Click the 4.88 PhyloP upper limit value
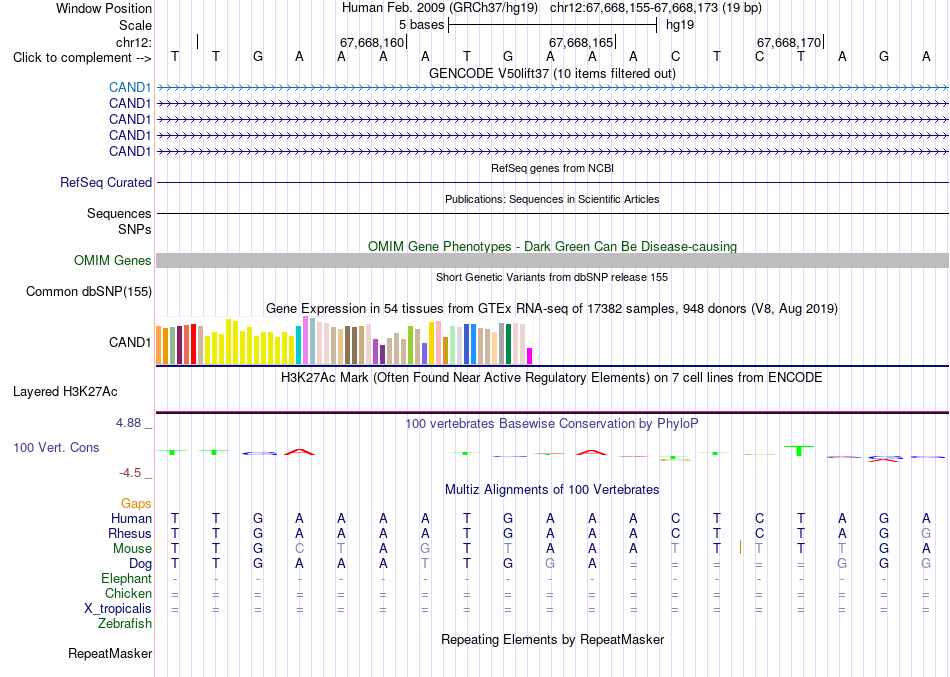This screenshot has height=677, width=950. coord(128,423)
